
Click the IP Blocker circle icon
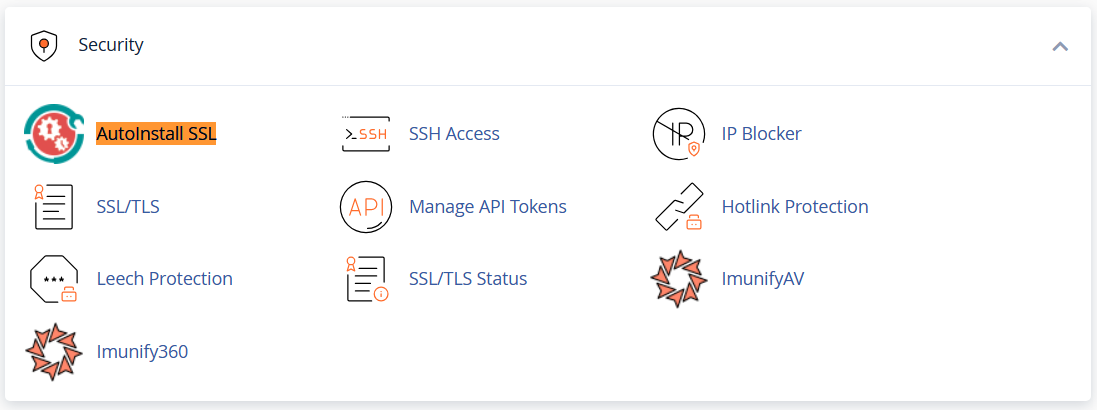(678, 134)
